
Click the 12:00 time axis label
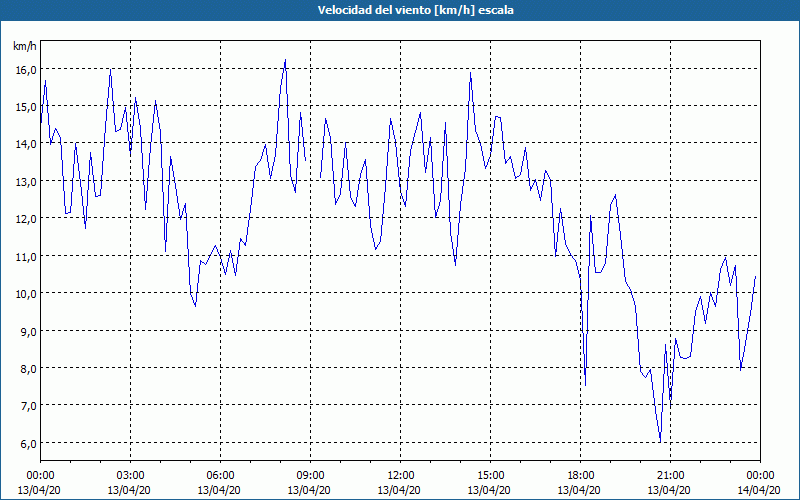pos(401,476)
